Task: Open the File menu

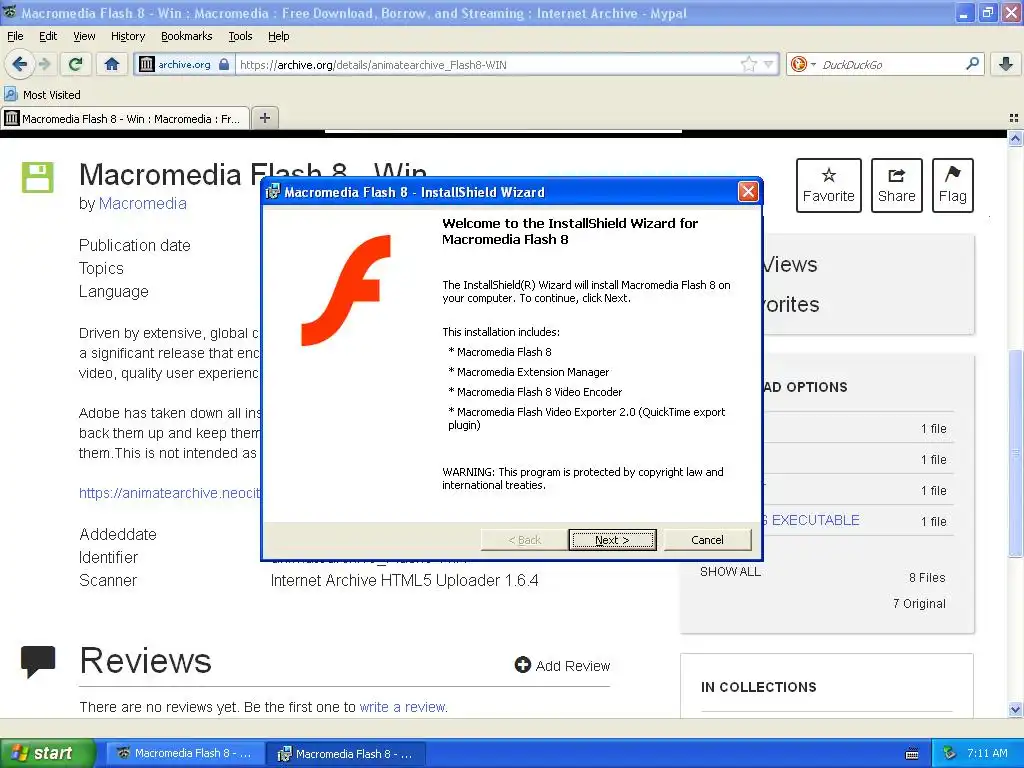Action: click(15, 36)
